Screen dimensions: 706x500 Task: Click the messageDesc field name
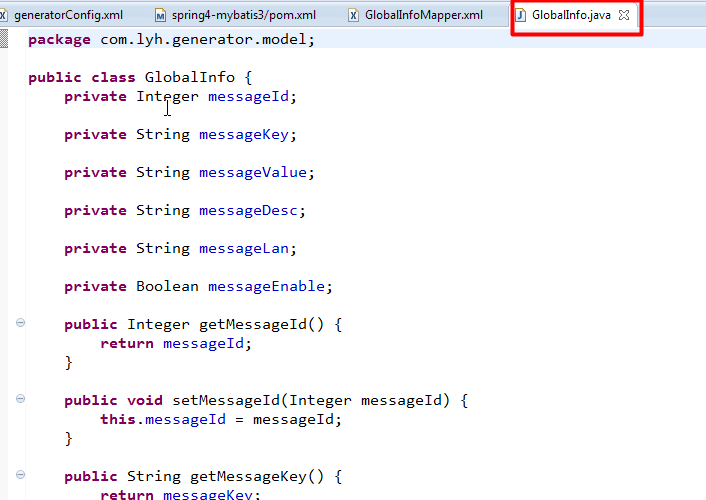pyautogui.click(x=248, y=210)
